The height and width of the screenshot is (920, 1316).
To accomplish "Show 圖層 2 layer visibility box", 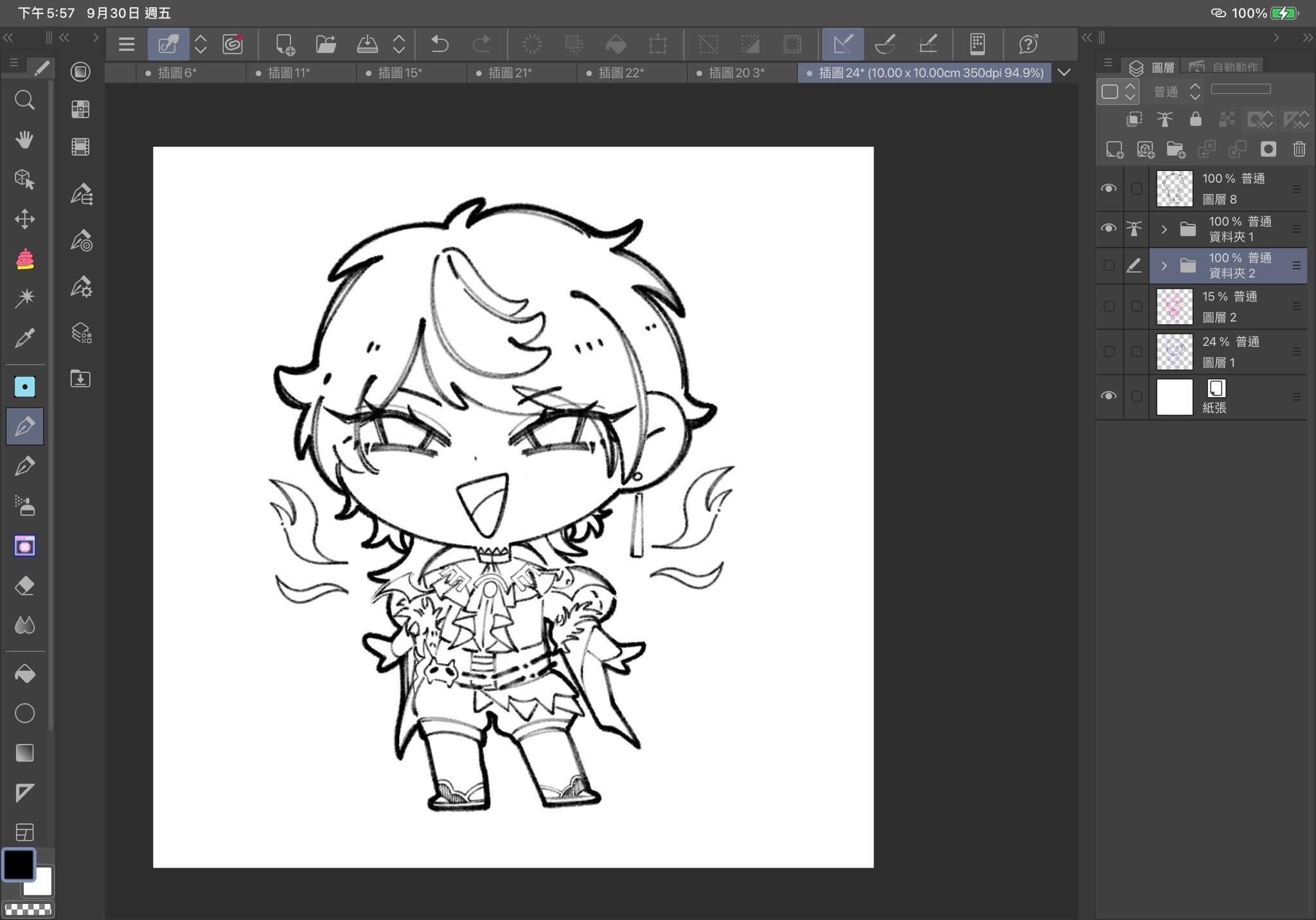I will [x=1109, y=306].
